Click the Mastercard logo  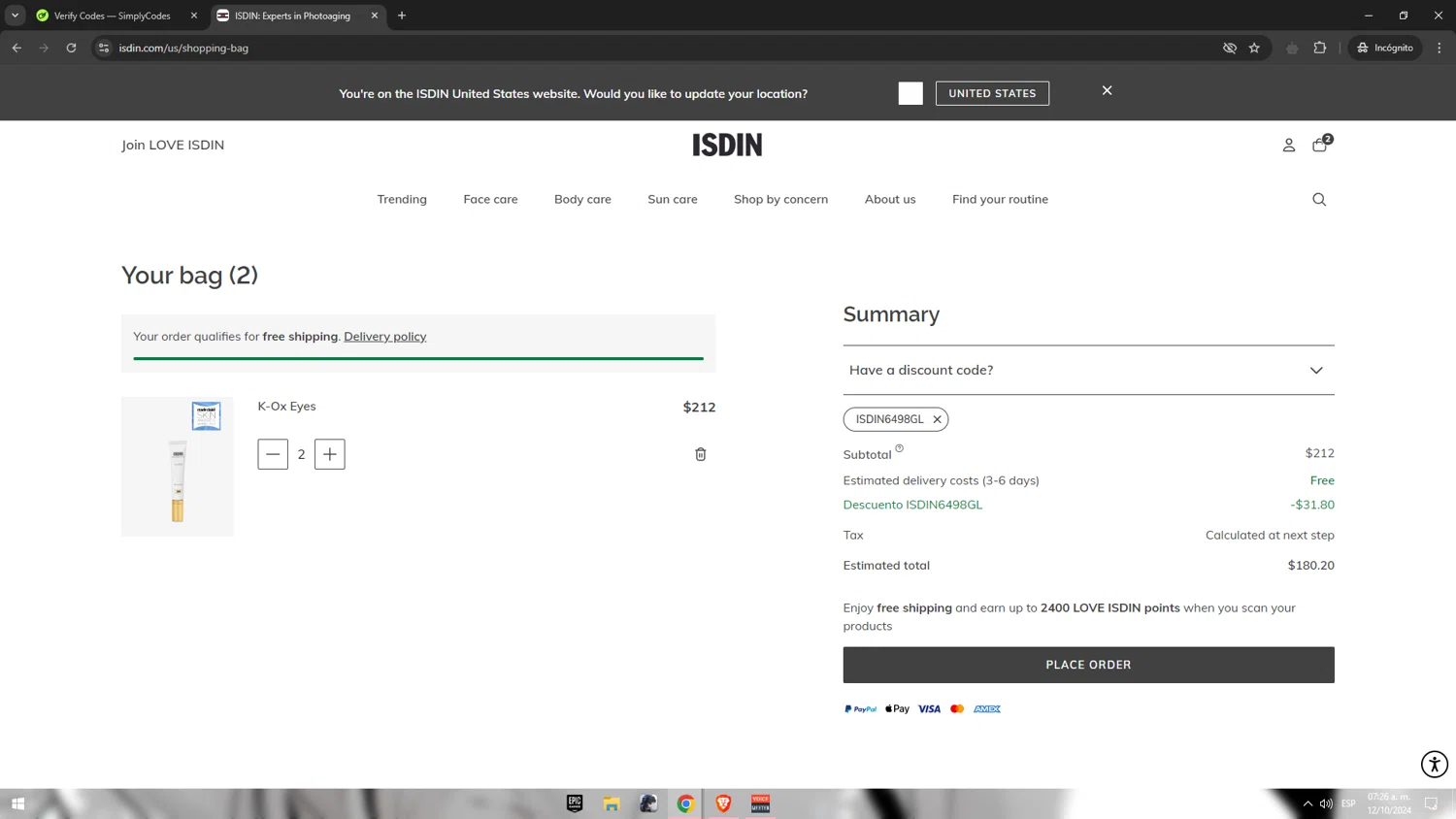click(x=957, y=709)
